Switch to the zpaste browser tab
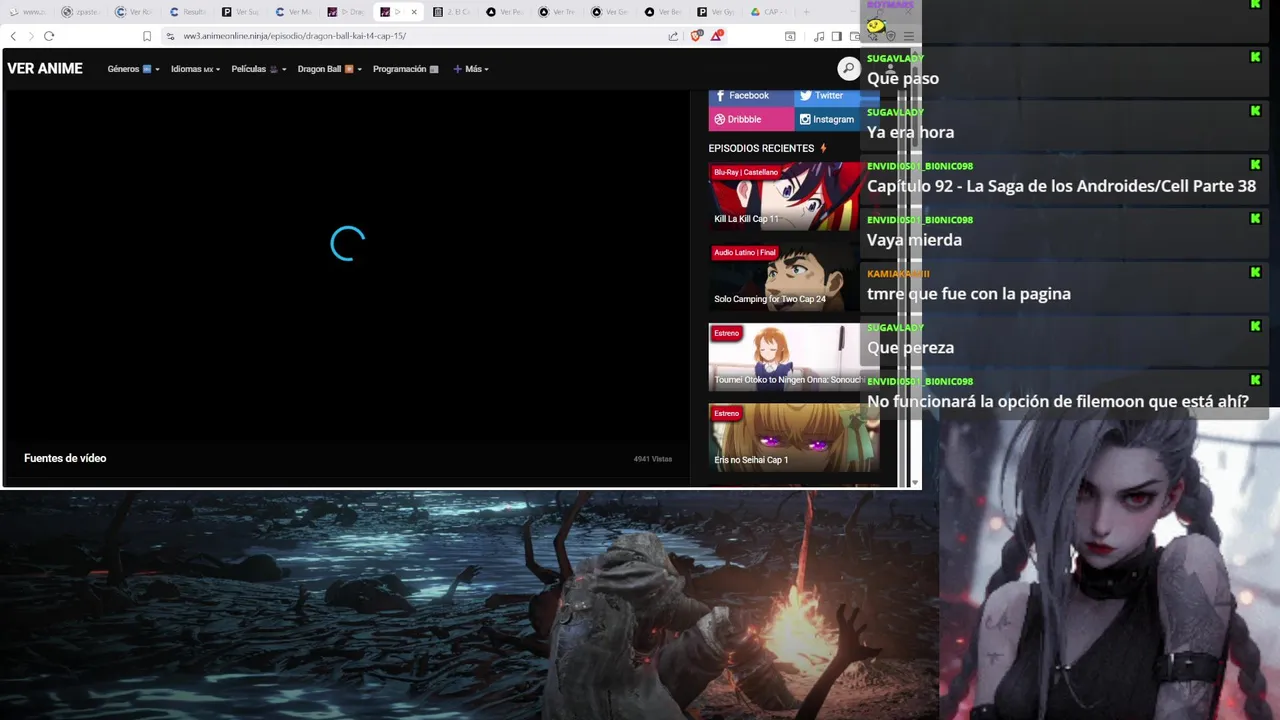 click(80, 12)
